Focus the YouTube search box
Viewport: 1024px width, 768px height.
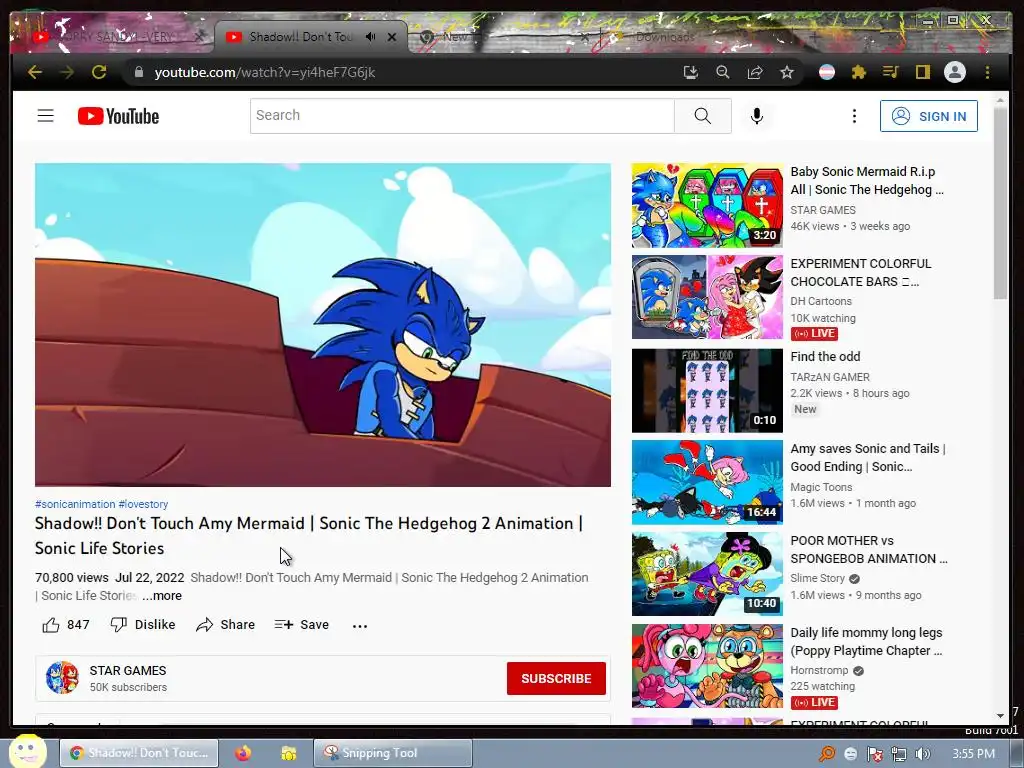tap(462, 116)
